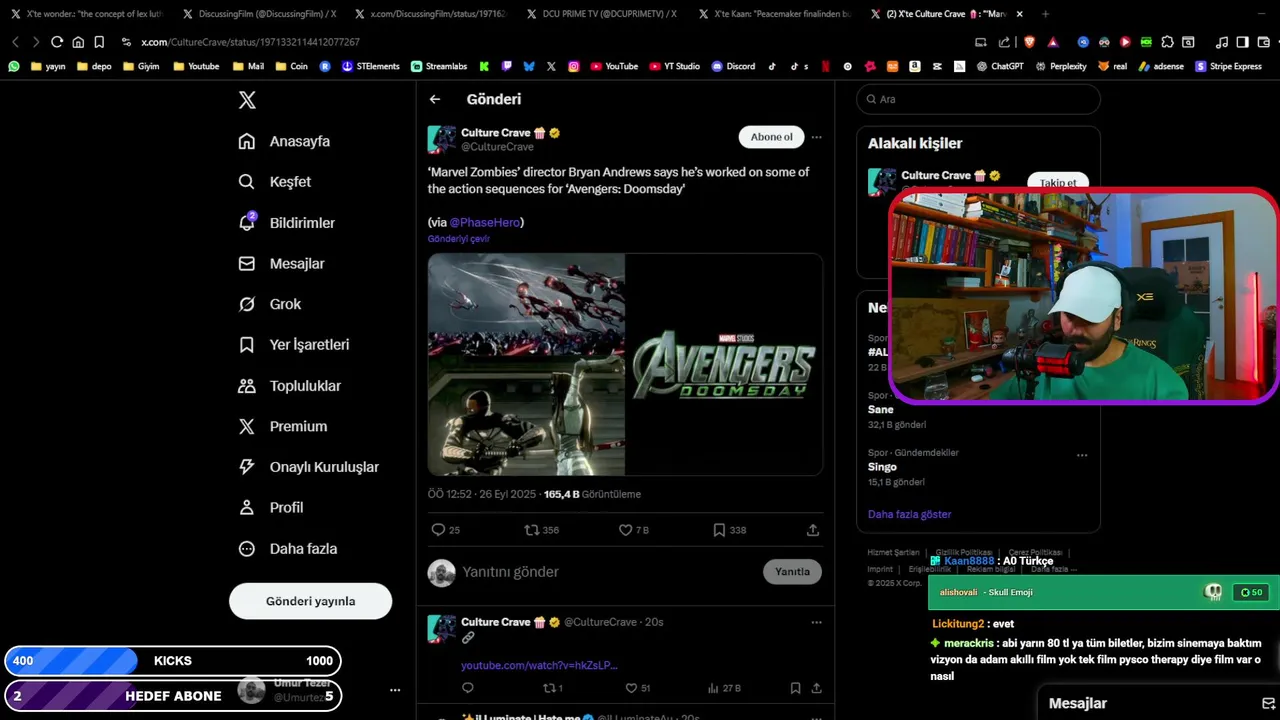Click browser bookmark page icon
Viewport: 1280px width, 720px height.
point(99,42)
